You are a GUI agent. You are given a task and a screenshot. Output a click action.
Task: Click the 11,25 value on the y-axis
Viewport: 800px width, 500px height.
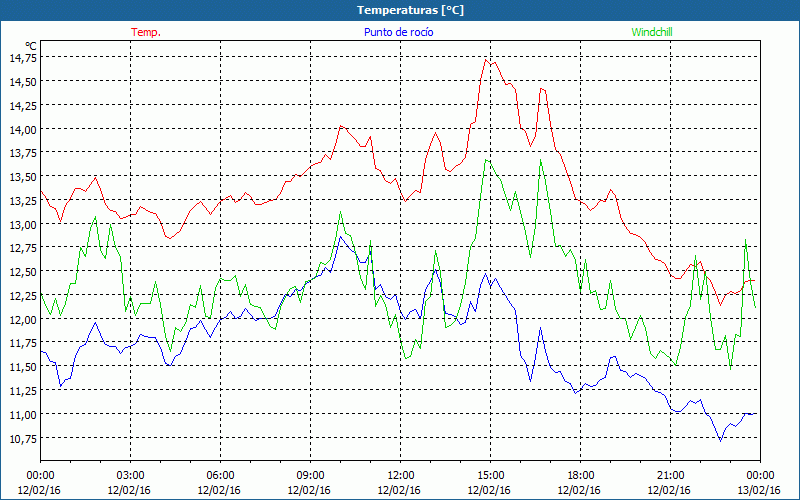23,390
